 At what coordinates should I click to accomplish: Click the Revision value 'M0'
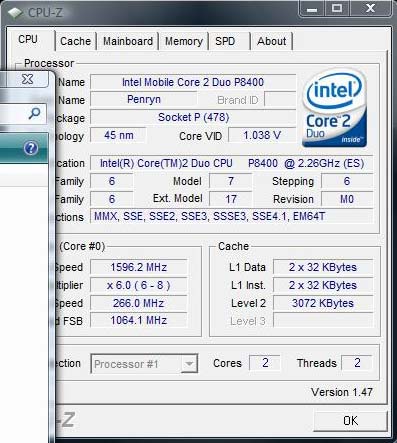click(x=347, y=199)
